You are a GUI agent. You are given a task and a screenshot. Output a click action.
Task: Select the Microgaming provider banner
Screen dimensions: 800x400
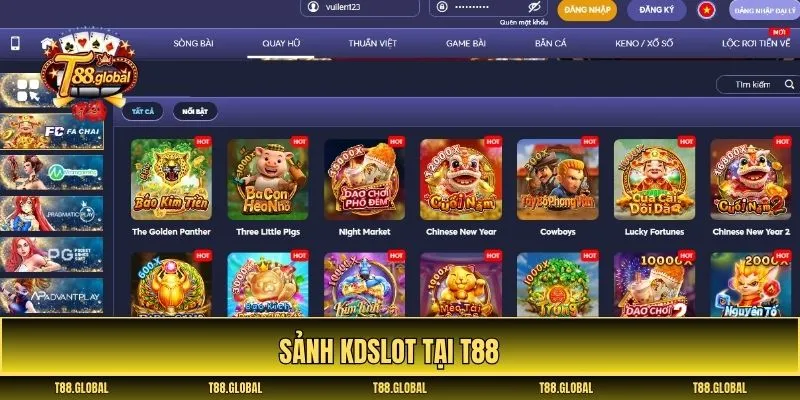pyautogui.click(x=52, y=172)
